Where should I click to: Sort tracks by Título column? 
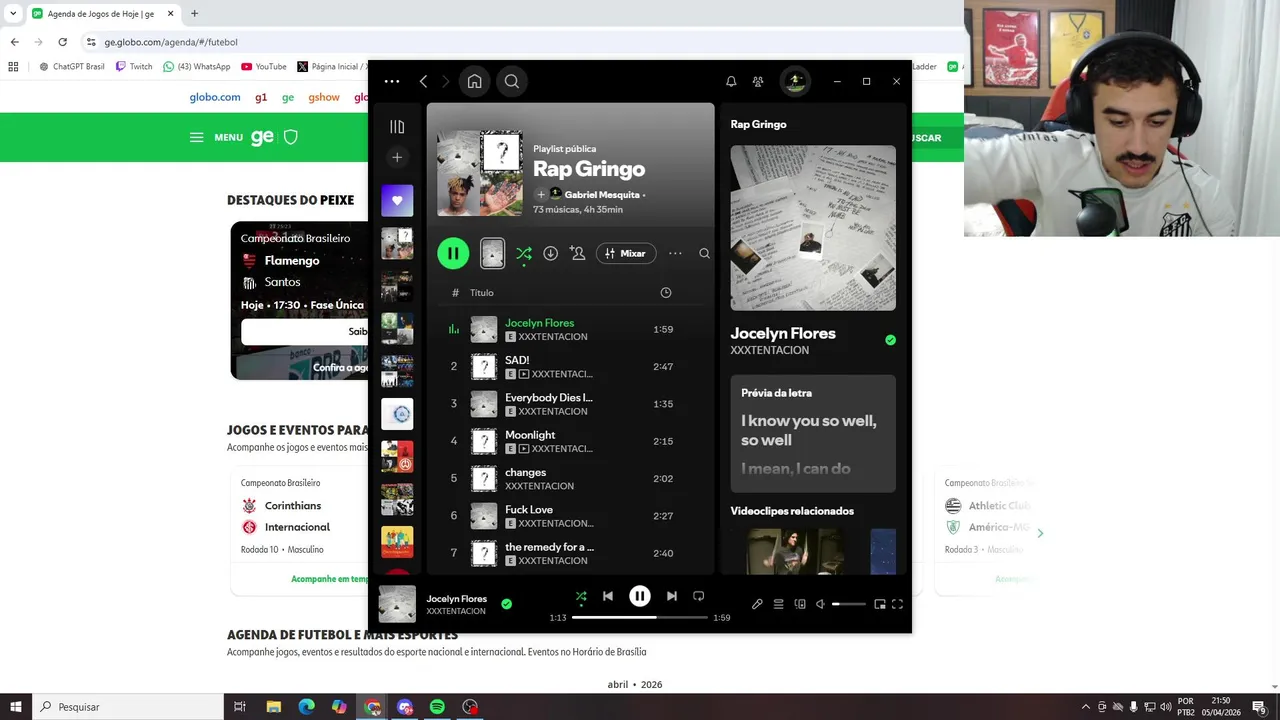coord(482,293)
